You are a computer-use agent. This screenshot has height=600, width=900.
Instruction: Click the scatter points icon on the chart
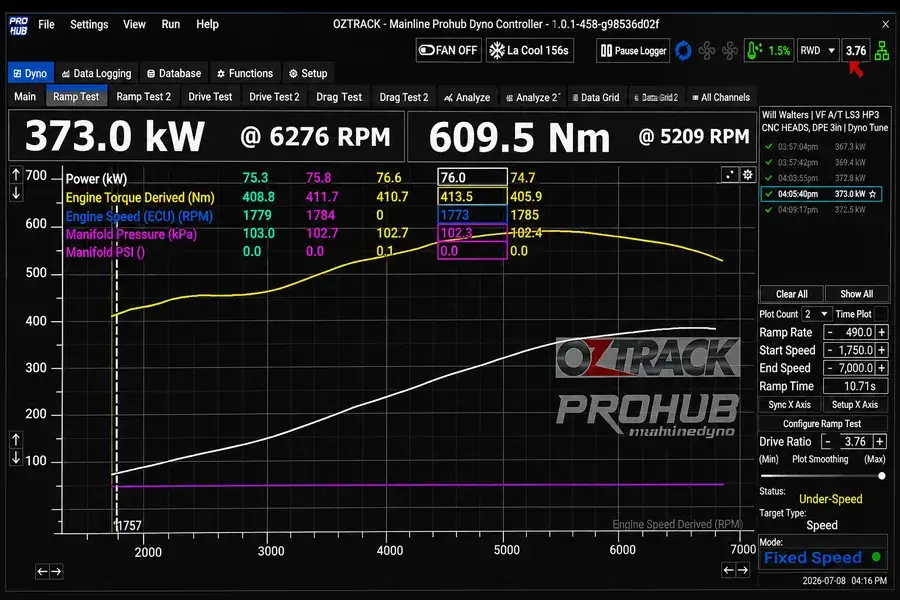(730, 175)
